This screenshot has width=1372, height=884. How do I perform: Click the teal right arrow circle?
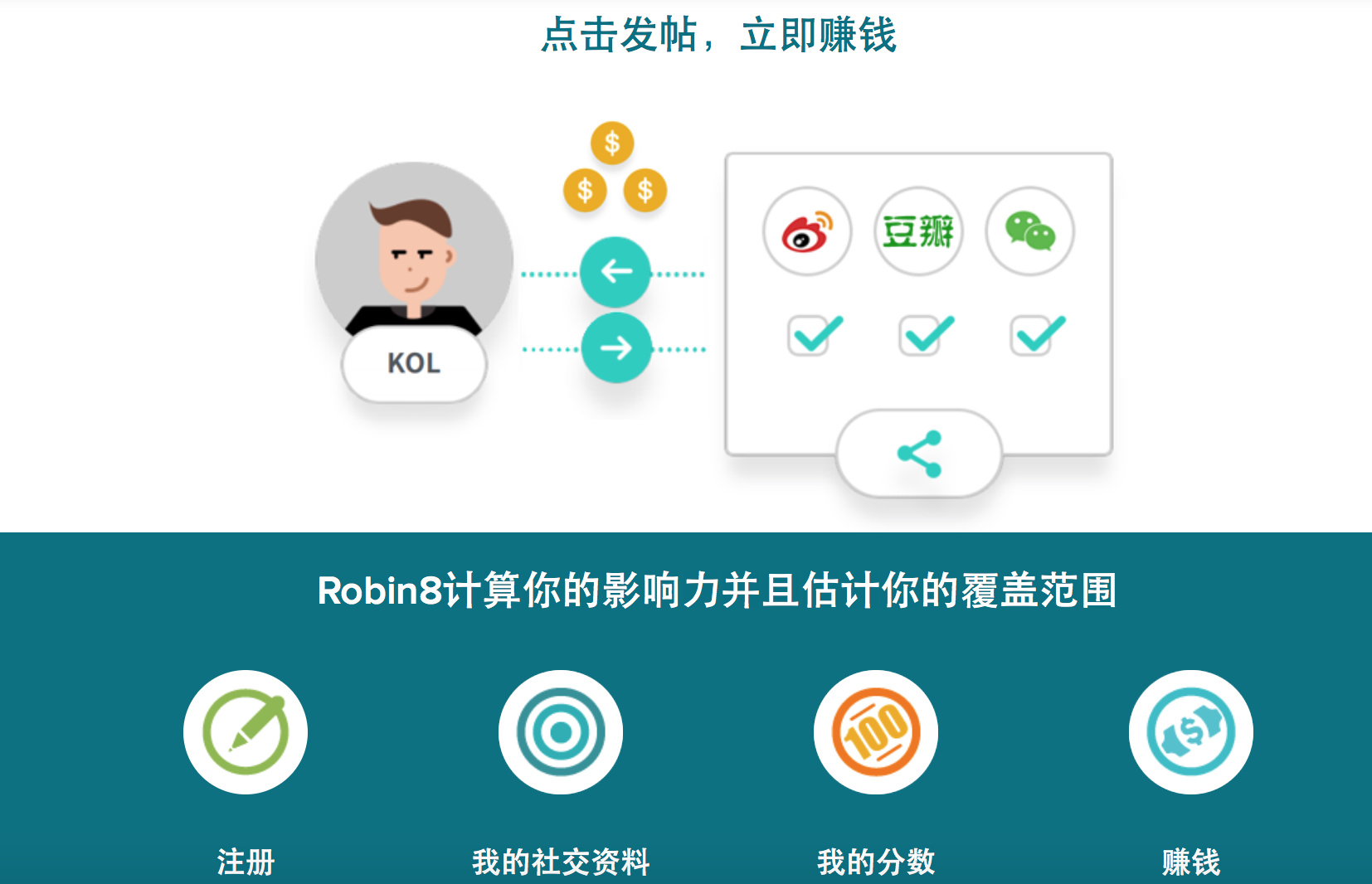615,347
